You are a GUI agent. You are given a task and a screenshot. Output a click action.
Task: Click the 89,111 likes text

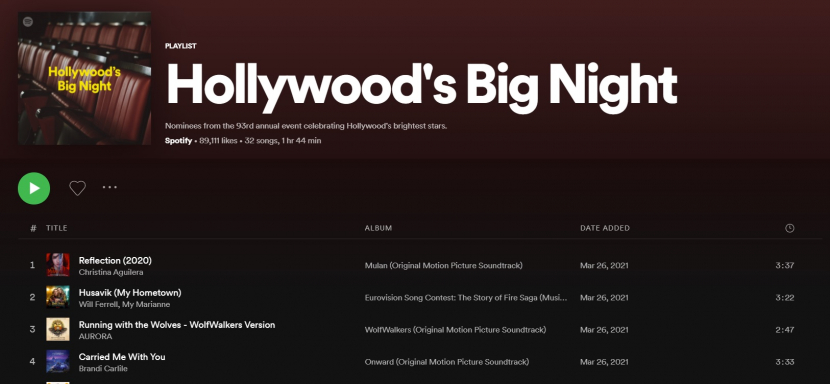218,141
